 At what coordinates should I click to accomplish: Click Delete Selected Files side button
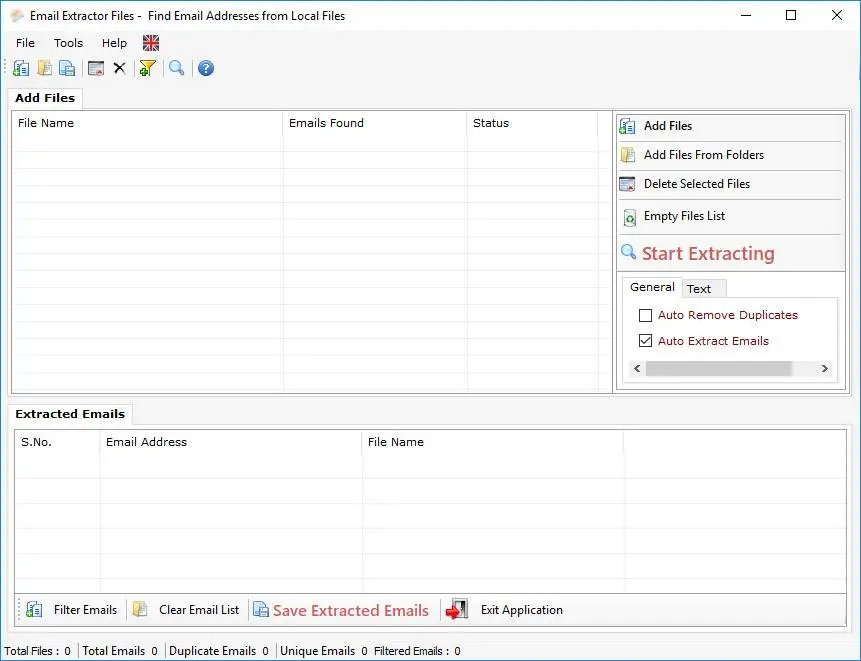click(730, 184)
